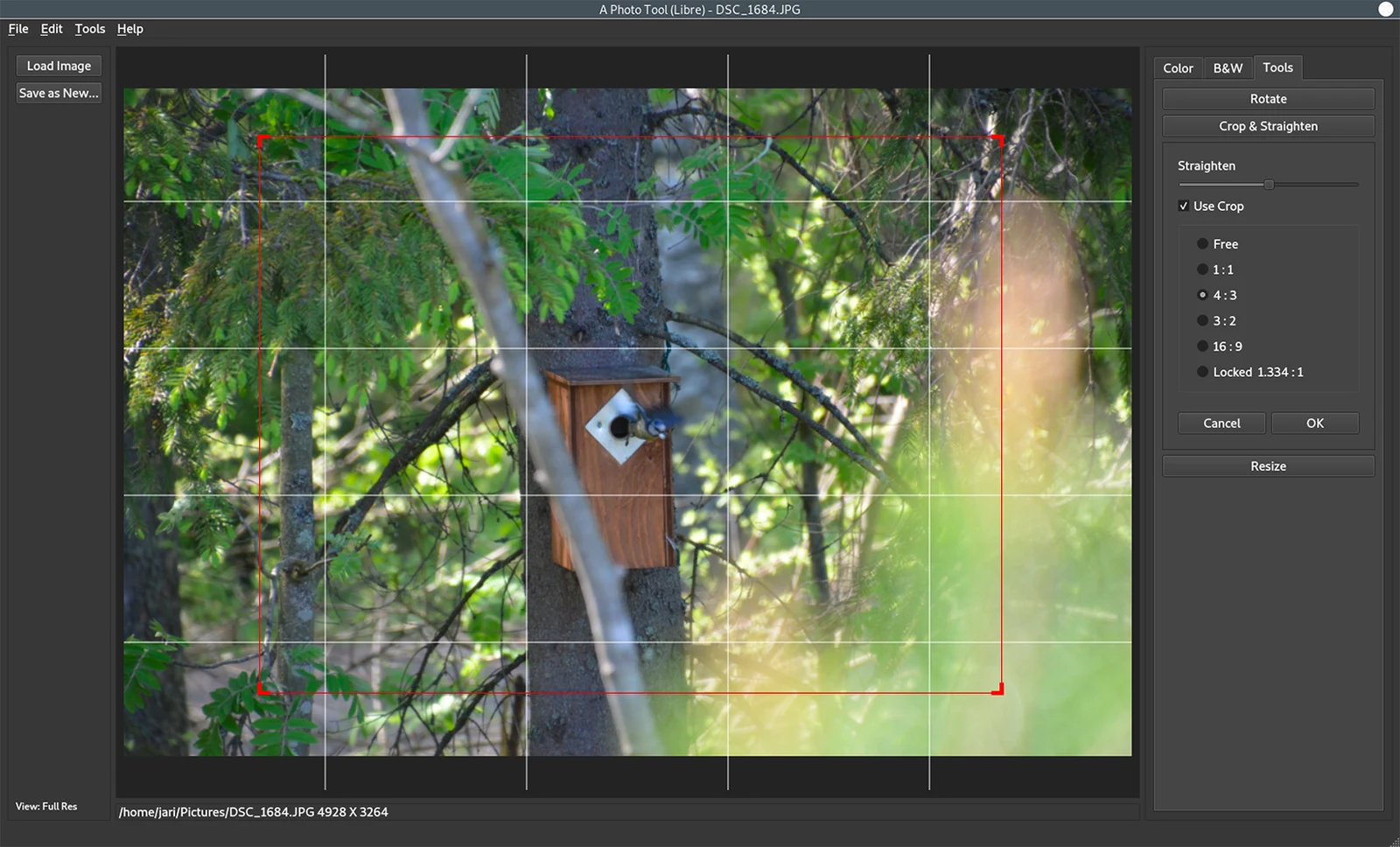
Task: Switch to the B&W tab
Action: [1228, 68]
